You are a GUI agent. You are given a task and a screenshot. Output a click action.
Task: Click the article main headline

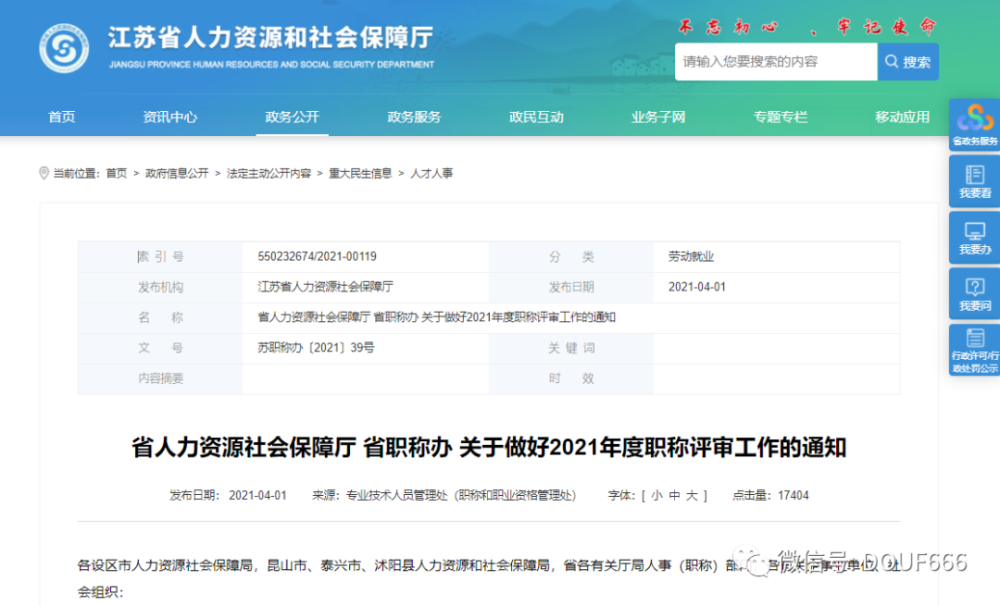pos(489,448)
